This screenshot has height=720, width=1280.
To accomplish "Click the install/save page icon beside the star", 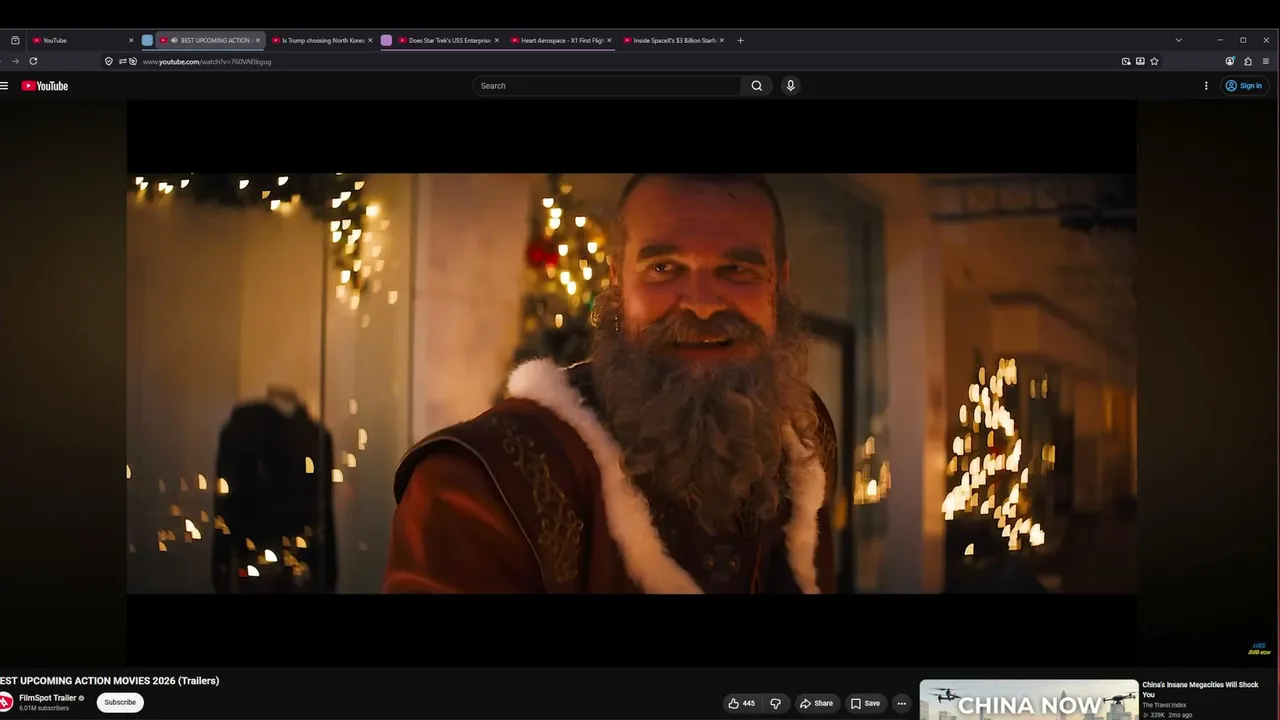I will click(x=1140, y=61).
